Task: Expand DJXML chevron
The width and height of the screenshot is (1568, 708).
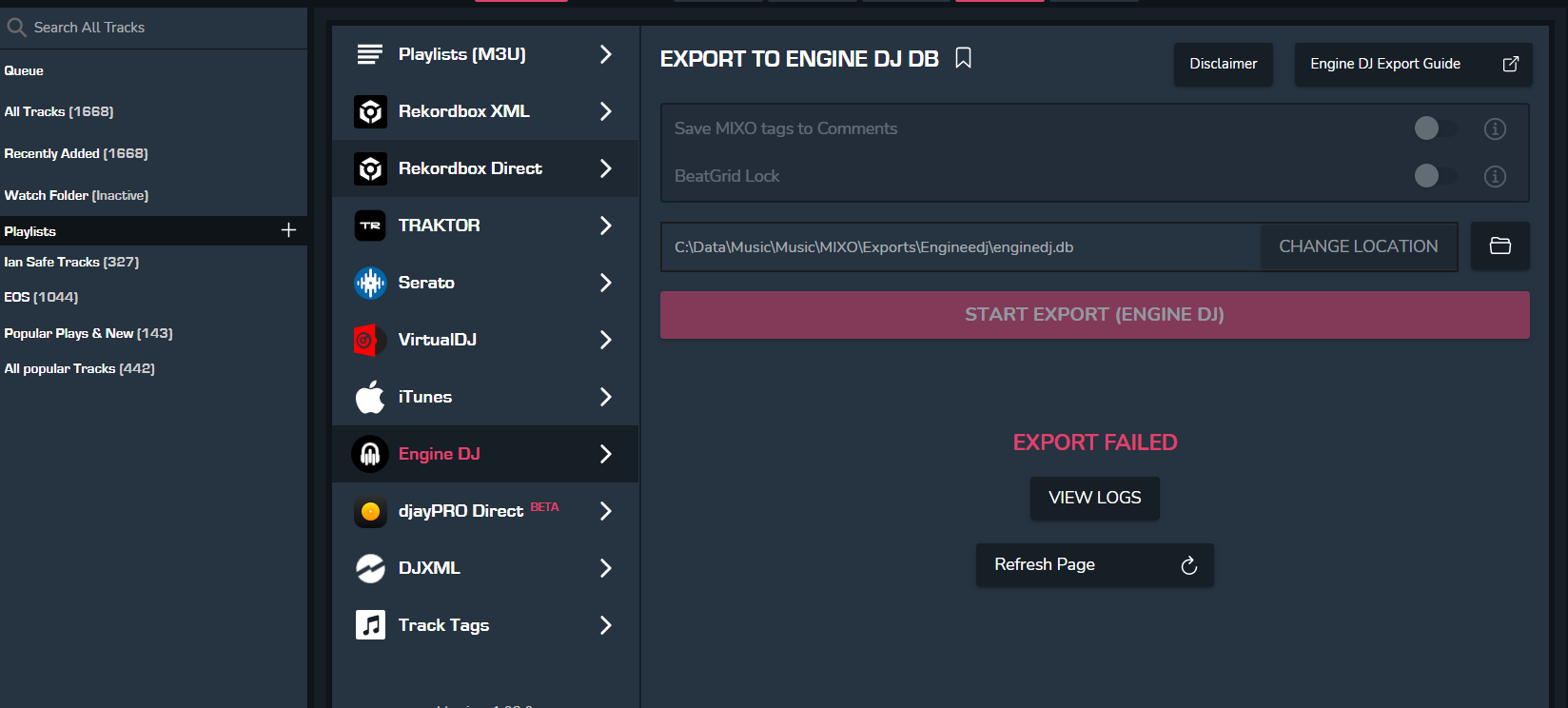Action: click(605, 568)
